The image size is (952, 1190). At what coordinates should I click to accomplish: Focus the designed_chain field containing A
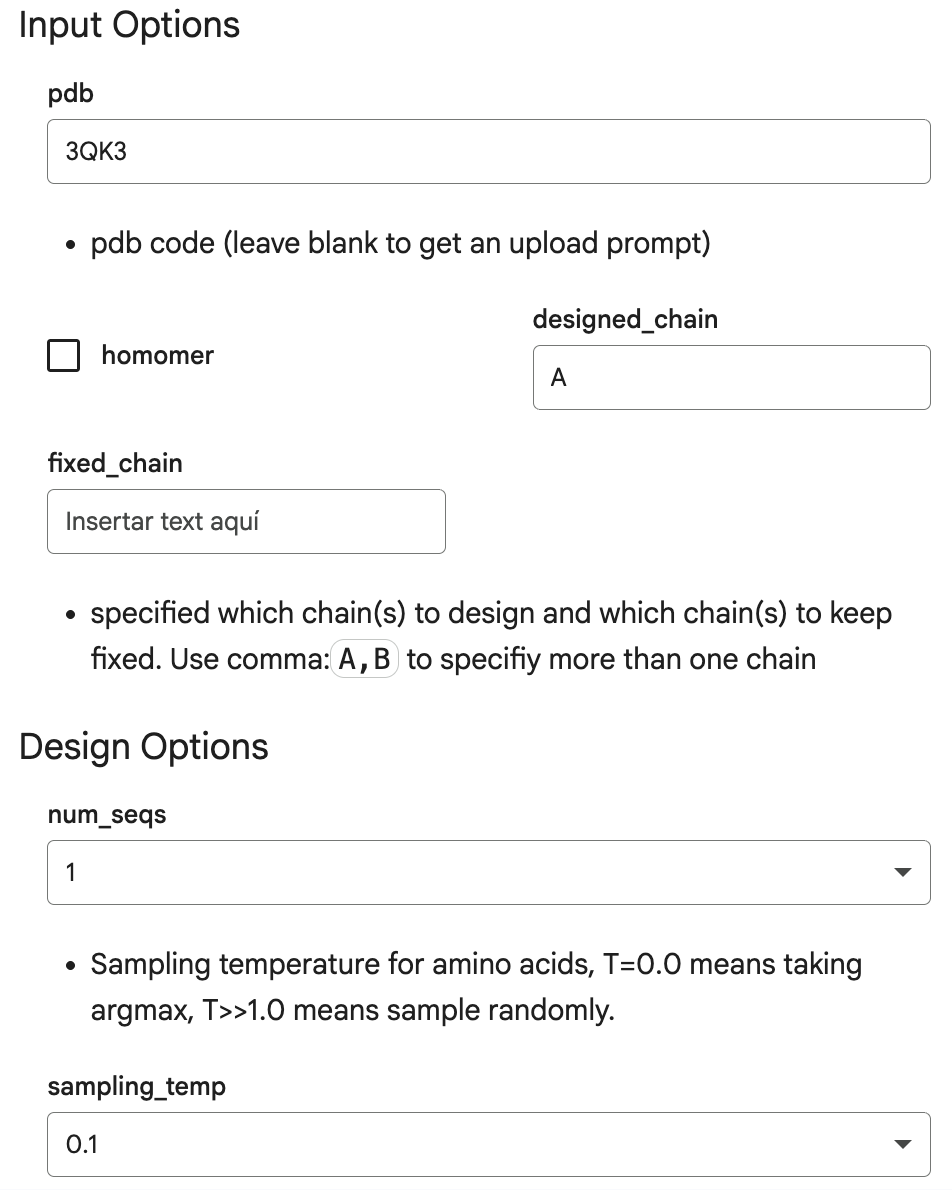coord(731,377)
